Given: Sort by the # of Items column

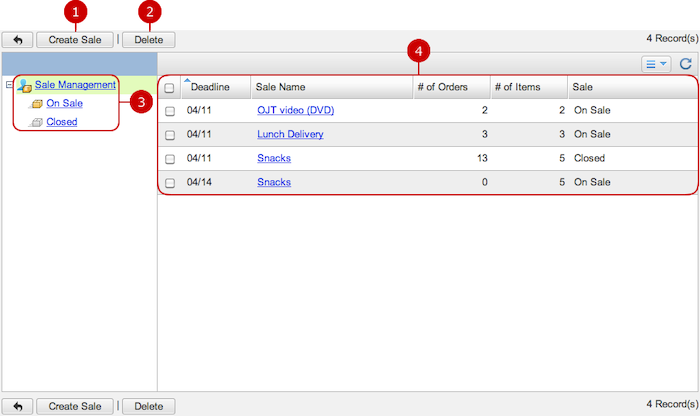Looking at the screenshot, I should [529, 87].
